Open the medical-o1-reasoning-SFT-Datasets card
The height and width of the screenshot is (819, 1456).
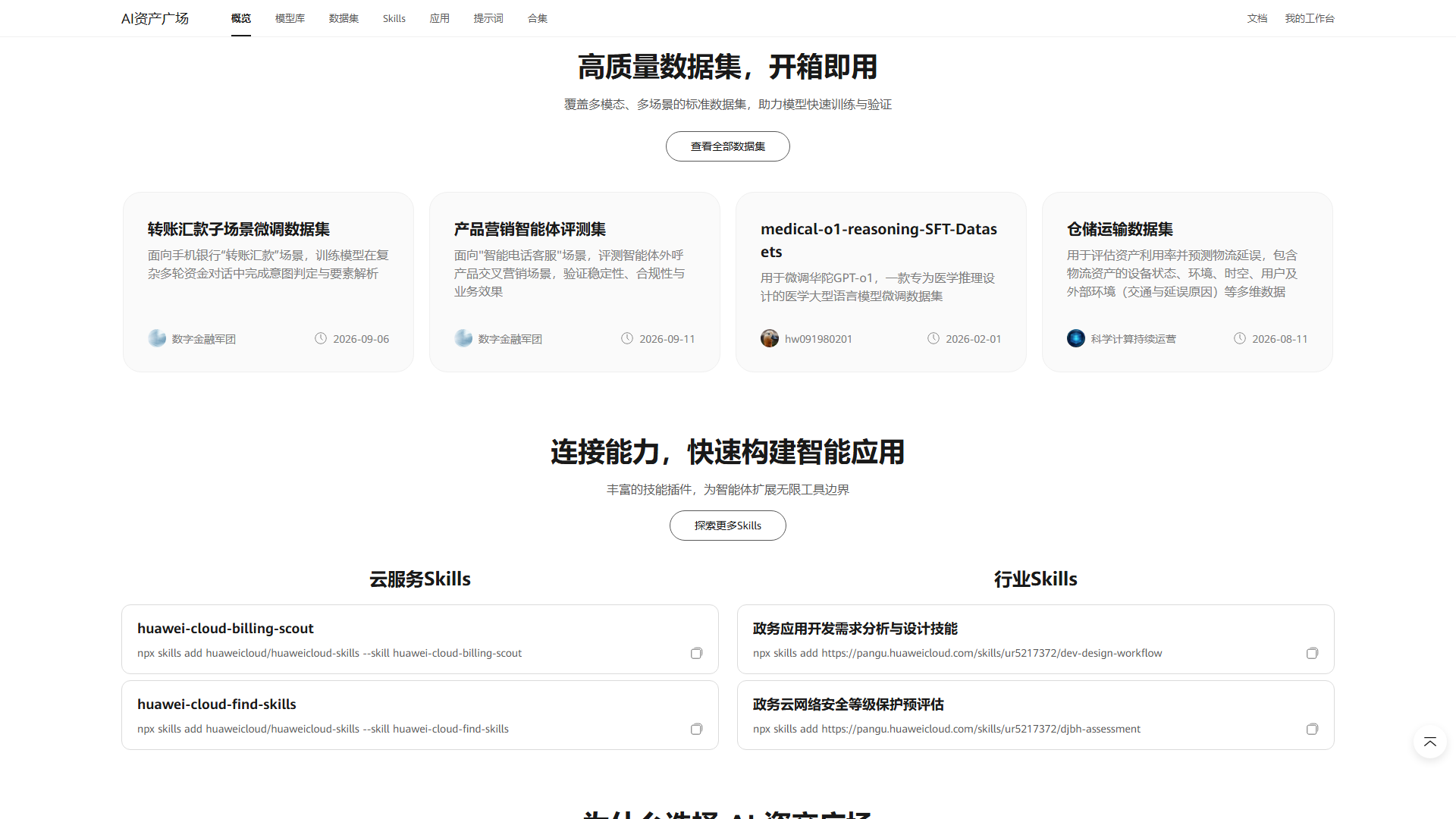881,282
